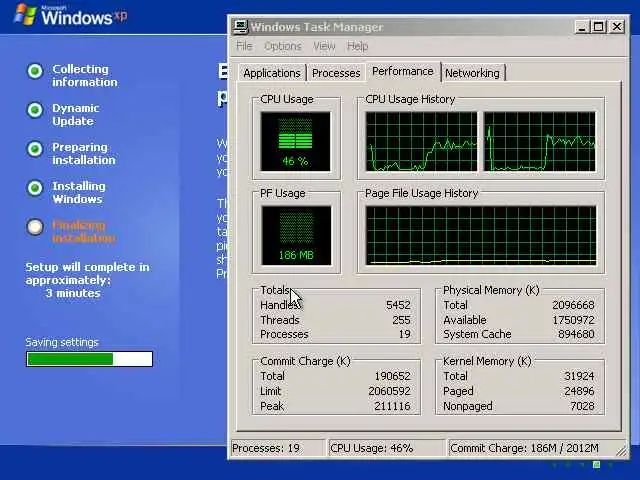Click the Nonpaged kernel memory value 7028
Image resolution: width=640 pixels, height=480 pixels.
[x=582, y=406]
